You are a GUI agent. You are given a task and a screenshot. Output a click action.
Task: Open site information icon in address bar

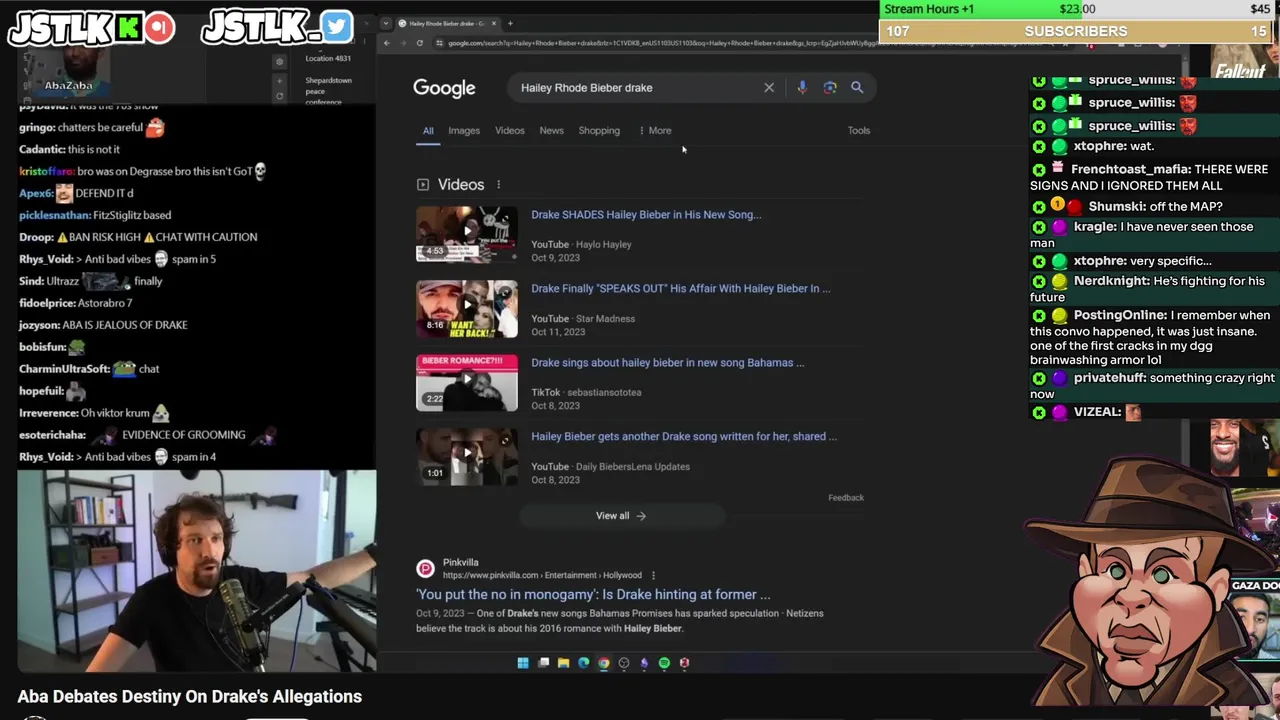tap(439, 43)
